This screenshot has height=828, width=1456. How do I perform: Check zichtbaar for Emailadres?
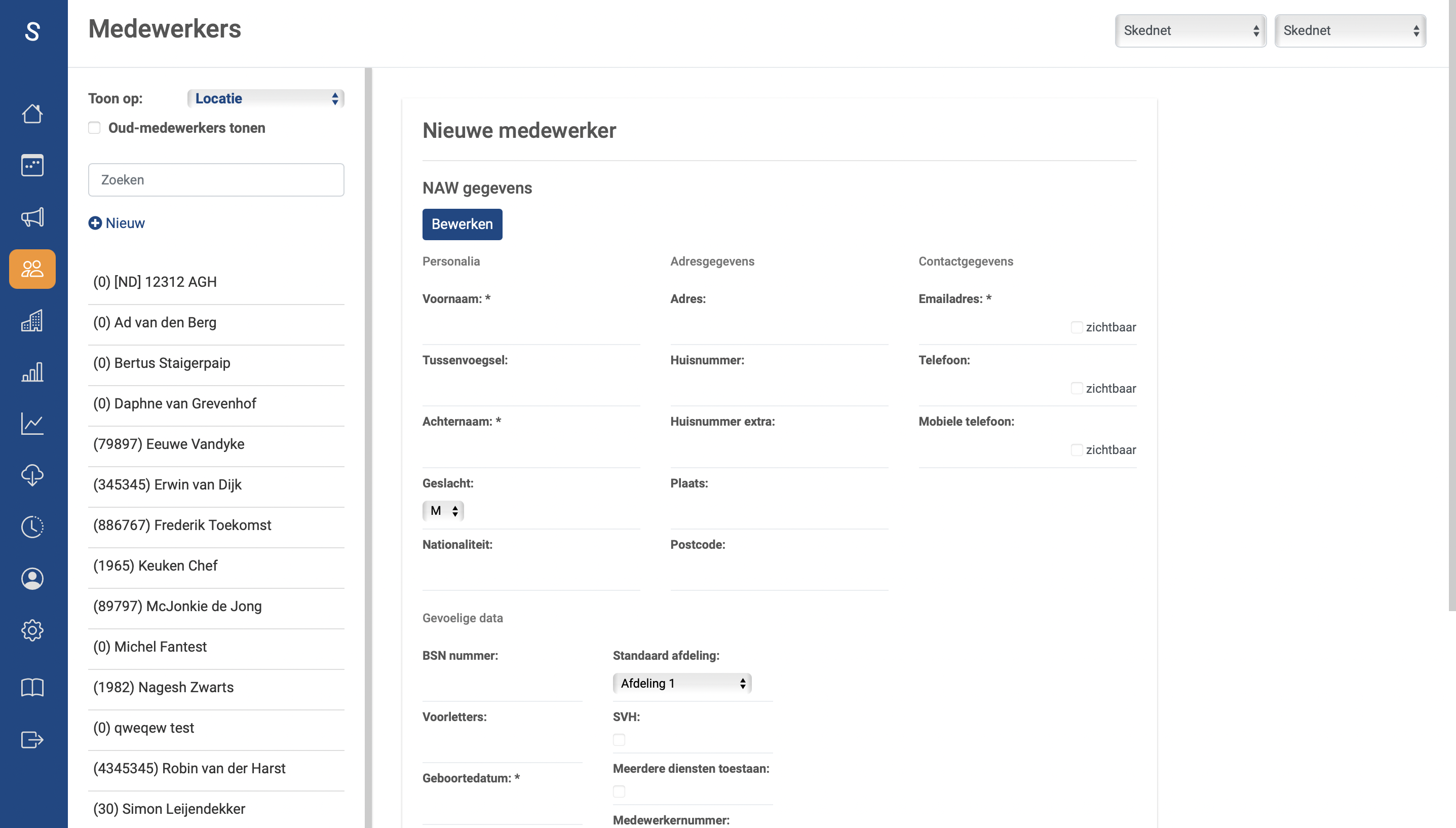[1076, 327]
